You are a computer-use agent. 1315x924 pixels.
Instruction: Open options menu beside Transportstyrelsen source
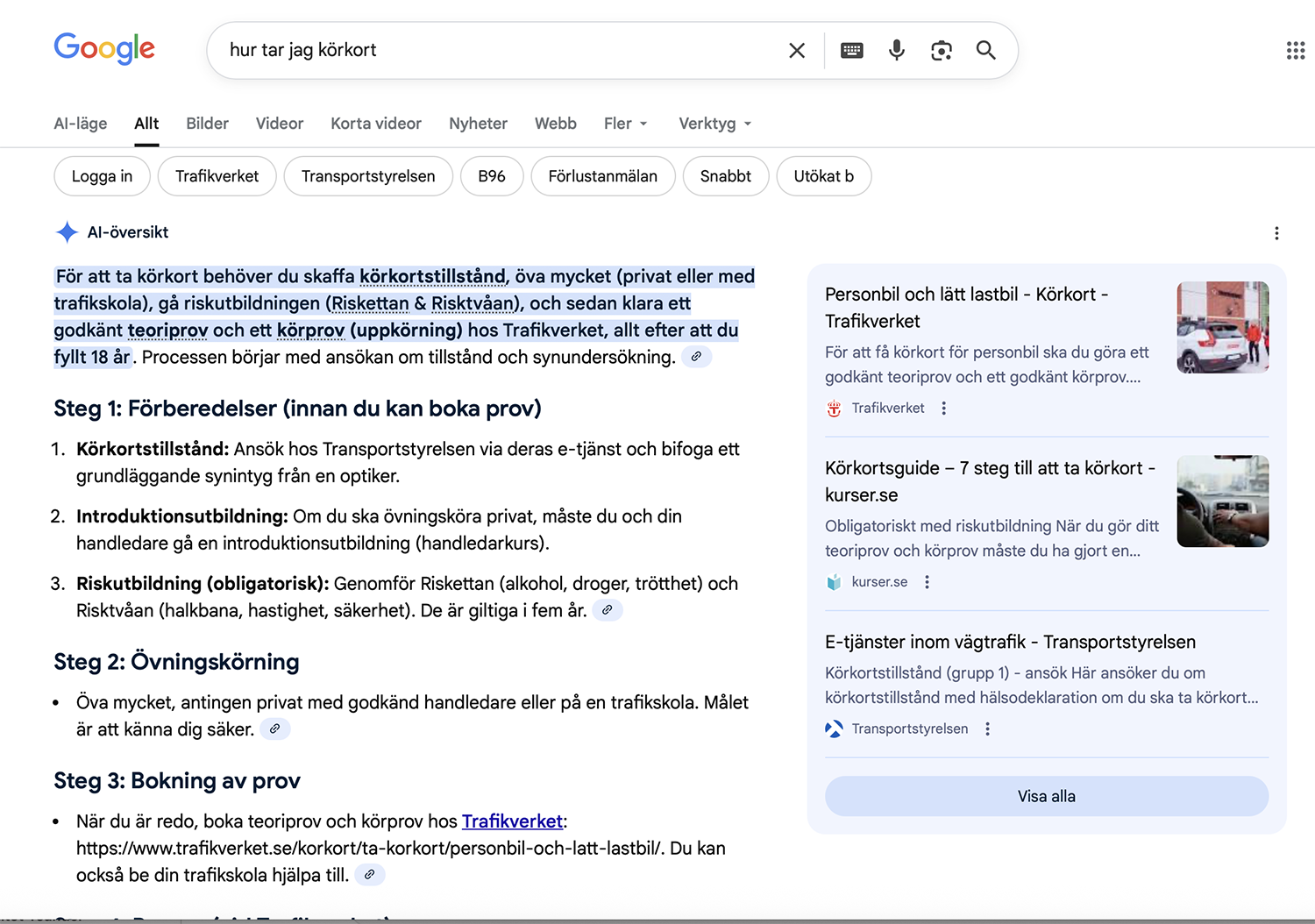point(987,729)
